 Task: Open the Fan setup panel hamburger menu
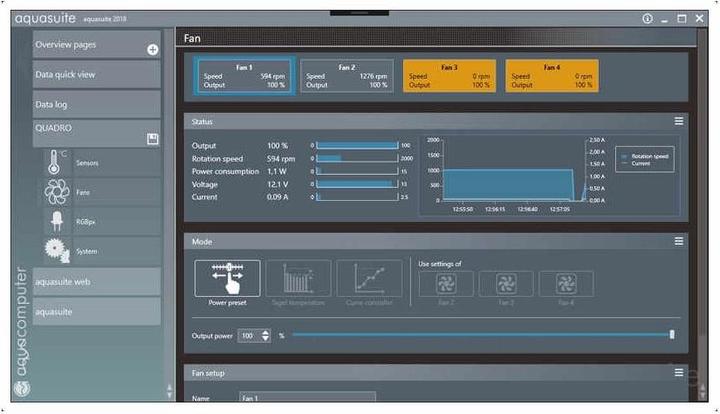click(x=679, y=373)
